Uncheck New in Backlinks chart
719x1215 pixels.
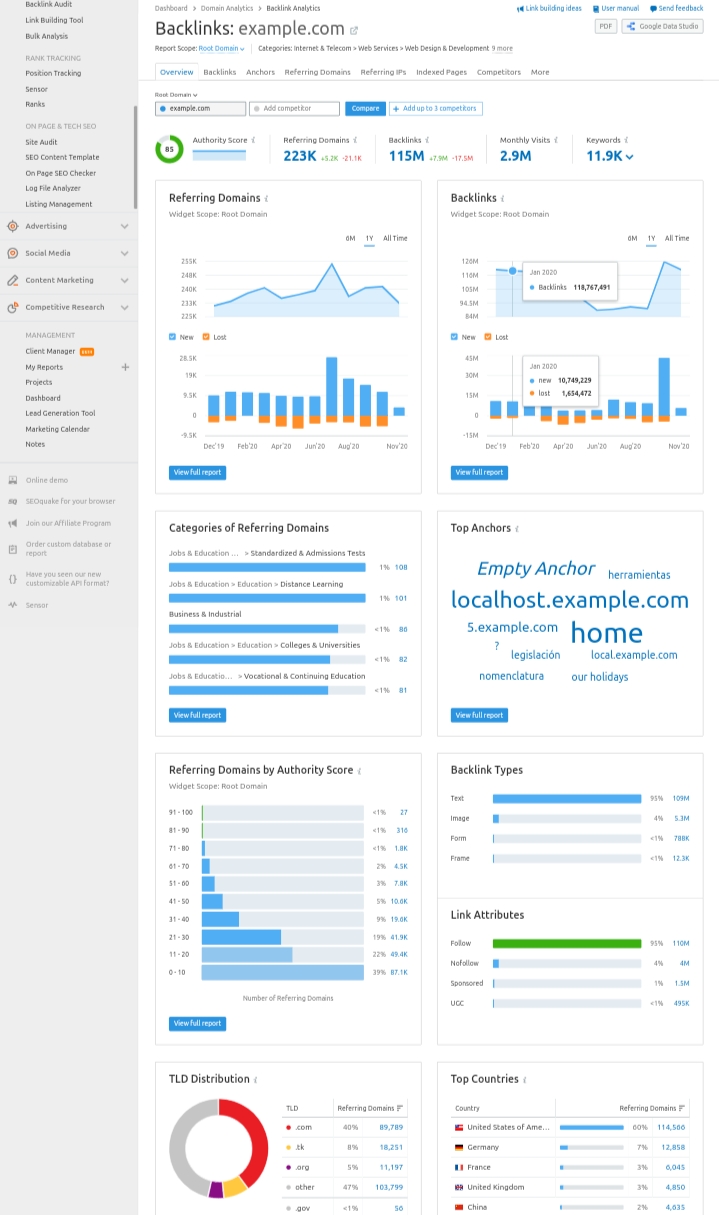pos(455,337)
